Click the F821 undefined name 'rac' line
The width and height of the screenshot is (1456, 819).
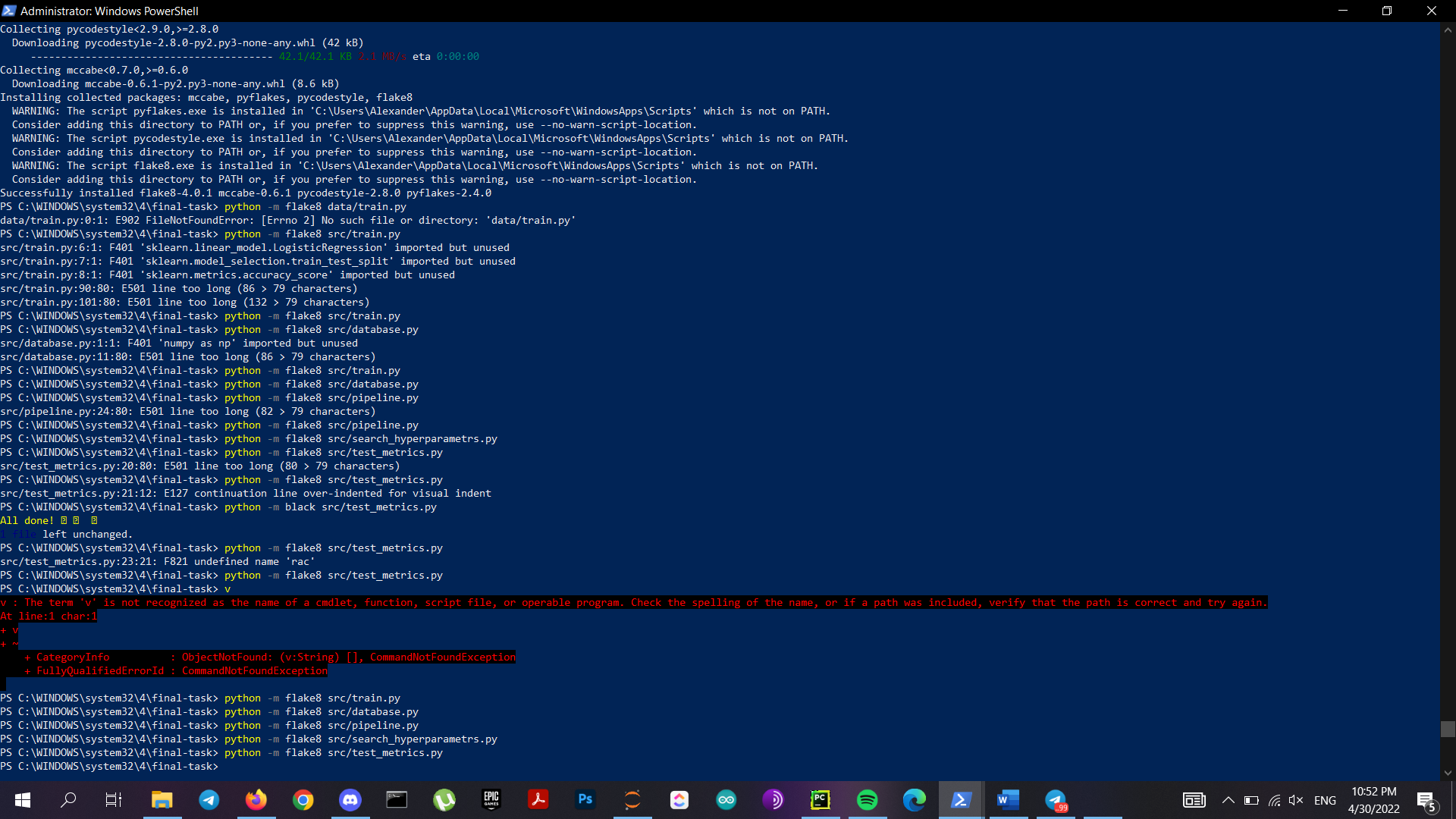pos(158,562)
